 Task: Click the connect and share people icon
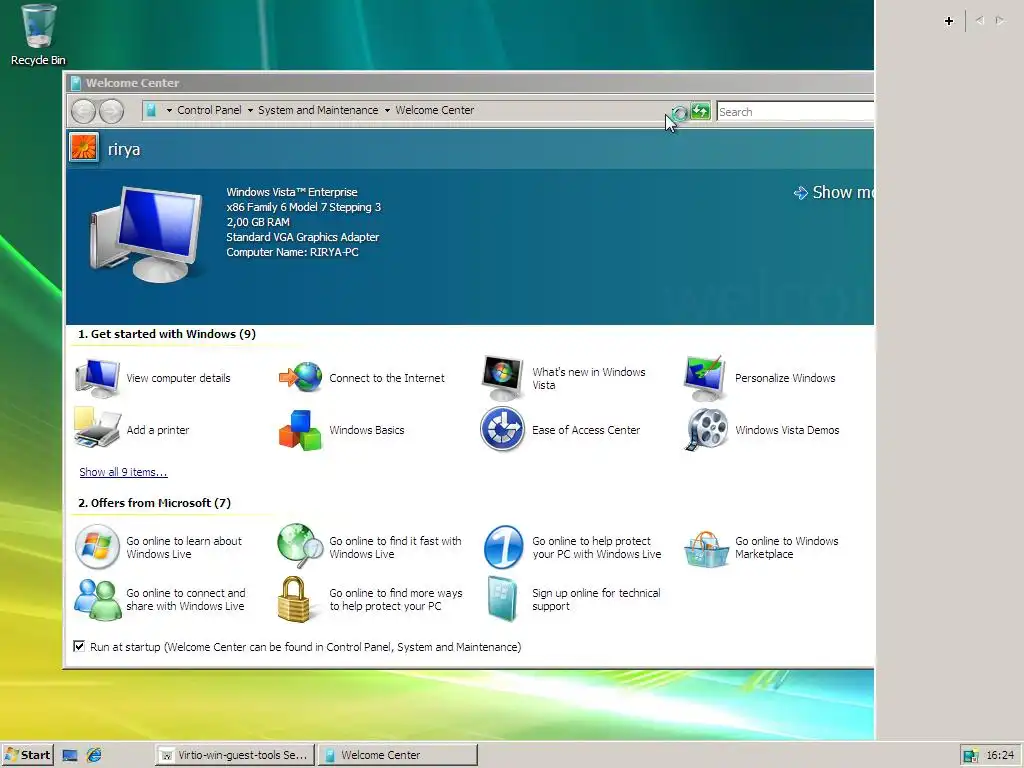97,600
